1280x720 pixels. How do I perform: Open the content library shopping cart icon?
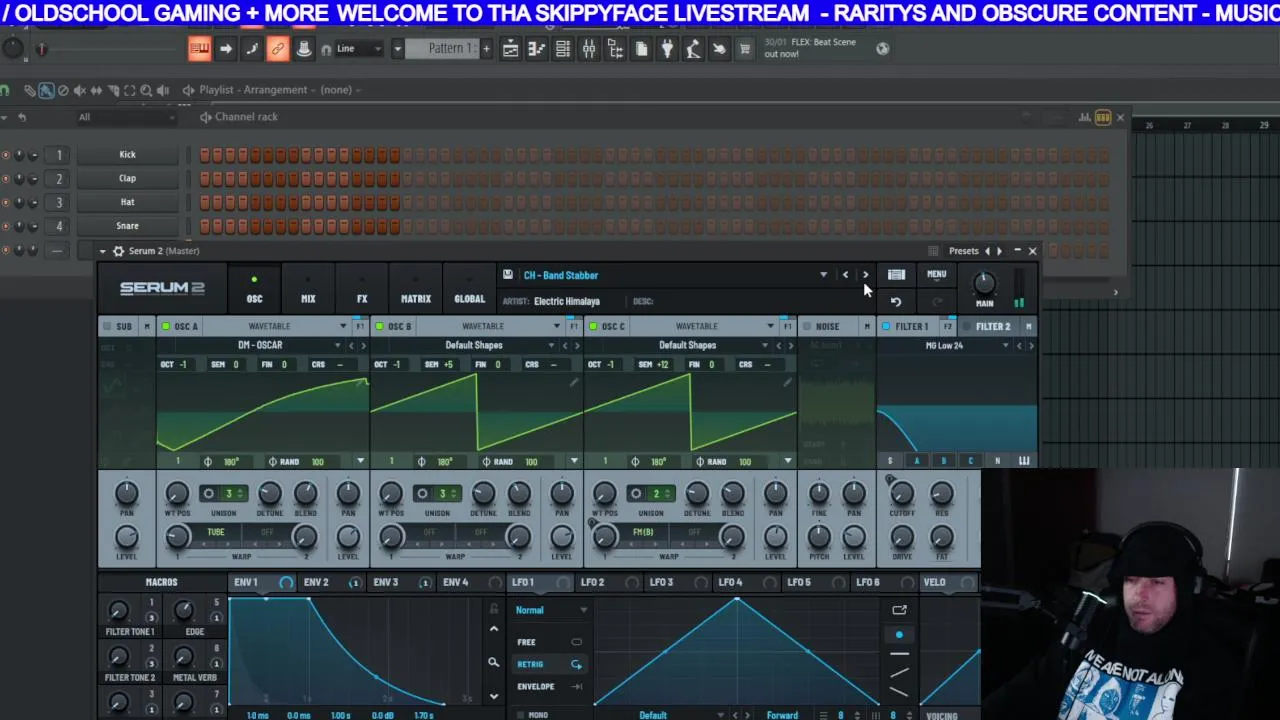[744, 49]
